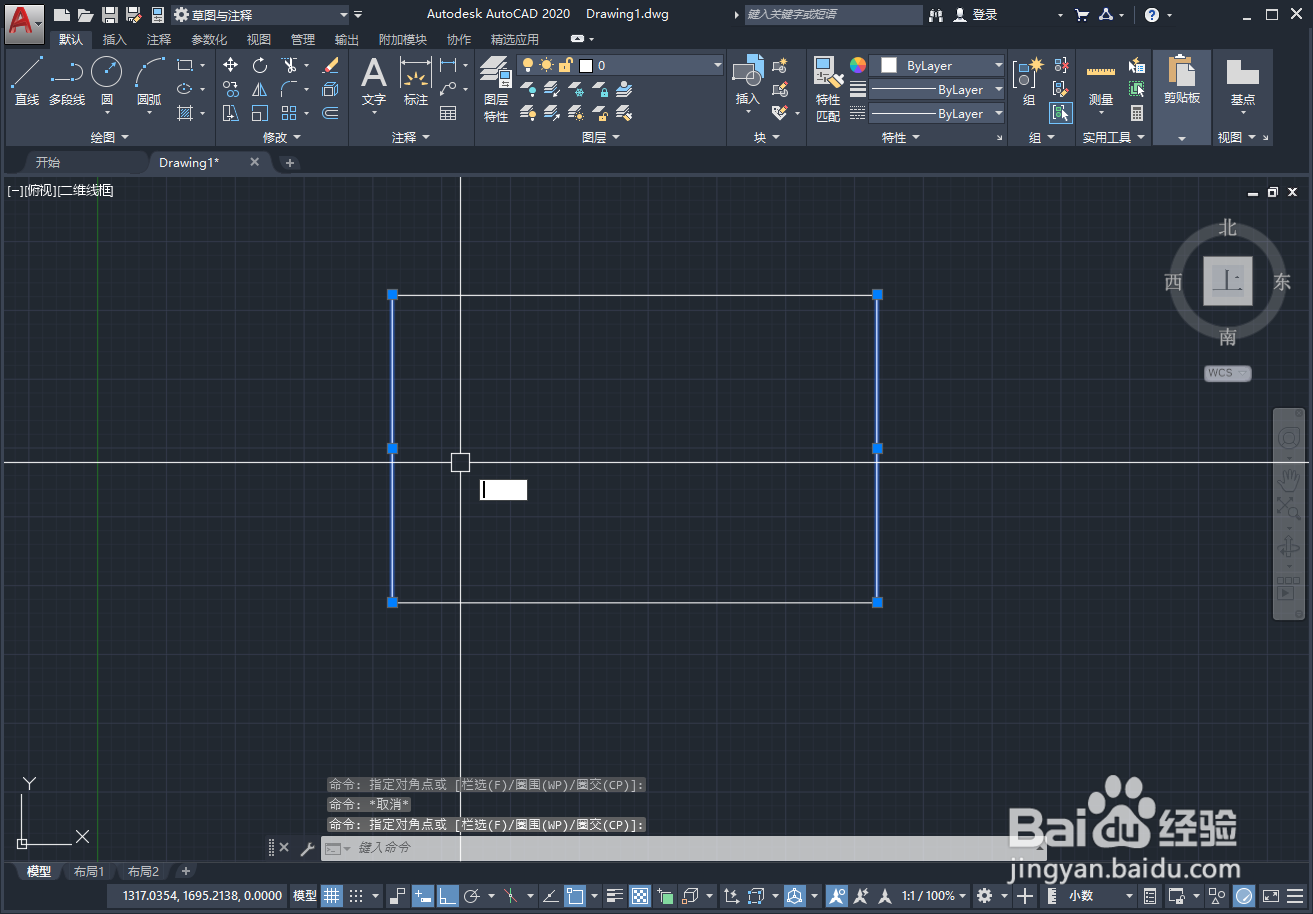
Task: Expand the 绘图 panel
Action: [110, 137]
